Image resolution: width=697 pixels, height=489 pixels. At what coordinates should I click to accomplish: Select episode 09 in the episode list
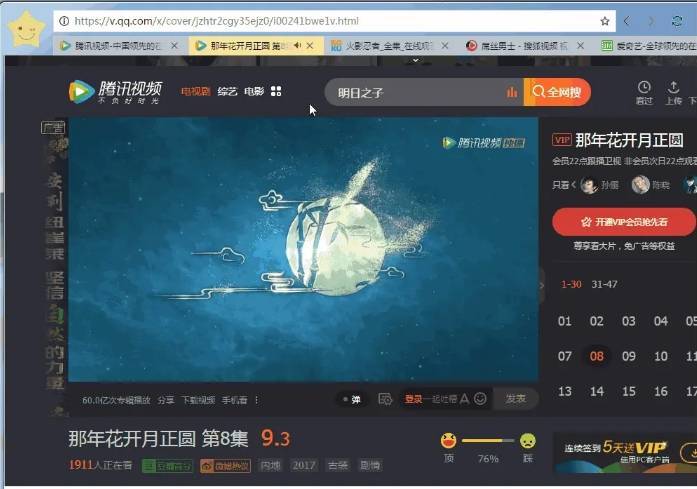coord(629,356)
